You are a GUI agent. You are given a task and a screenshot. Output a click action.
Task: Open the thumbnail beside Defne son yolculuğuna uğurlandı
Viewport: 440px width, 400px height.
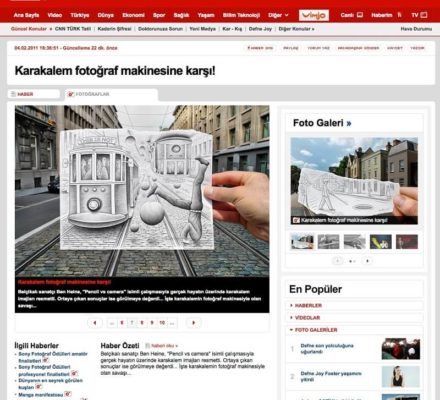click(401, 349)
